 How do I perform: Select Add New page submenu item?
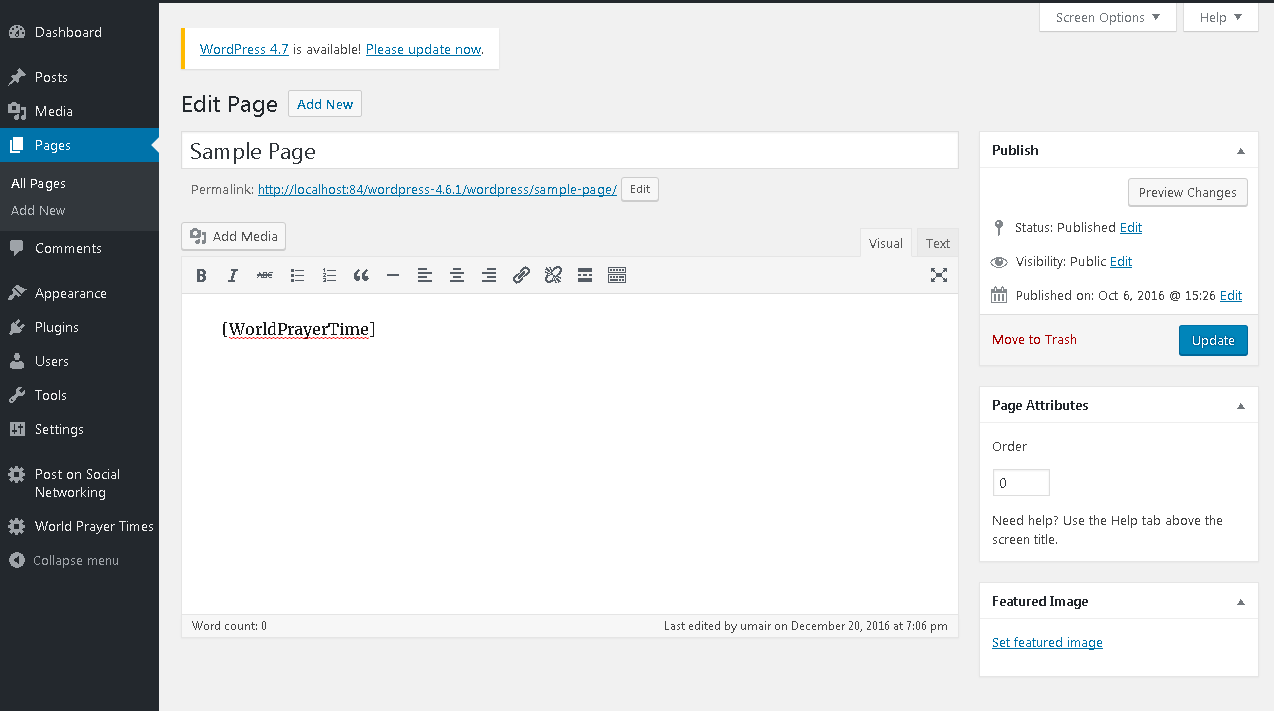point(38,211)
